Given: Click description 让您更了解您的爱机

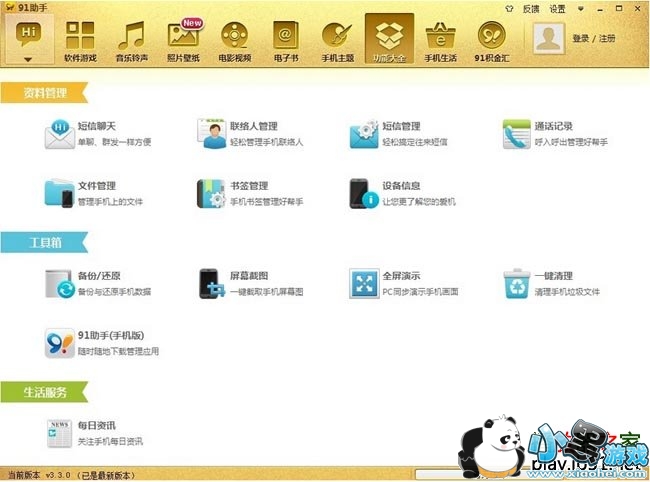Looking at the screenshot, I should point(419,202).
